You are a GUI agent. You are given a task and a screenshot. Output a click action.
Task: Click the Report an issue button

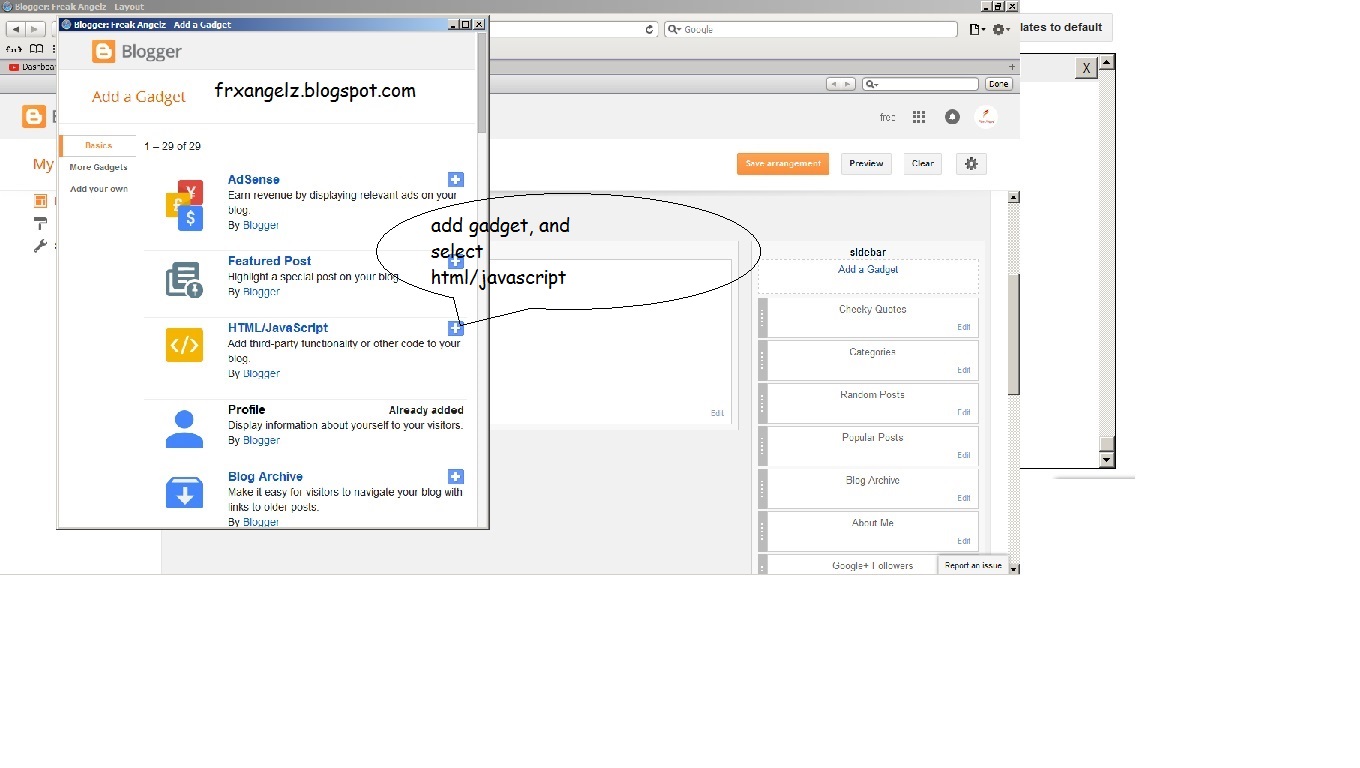tap(973, 565)
